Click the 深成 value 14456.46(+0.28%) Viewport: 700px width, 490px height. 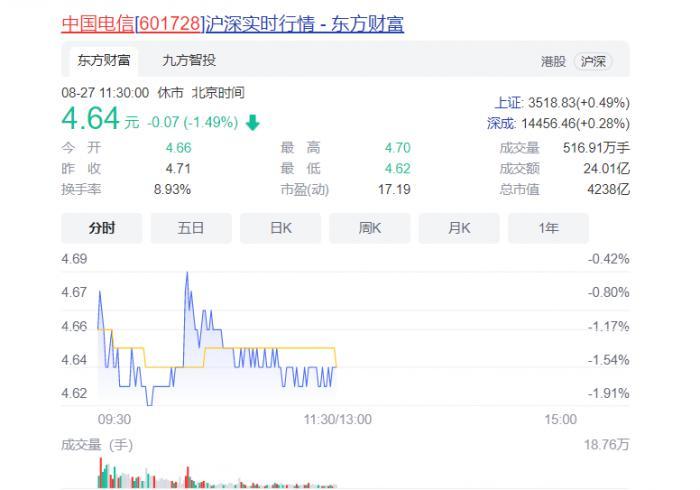(x=575, y=123)
